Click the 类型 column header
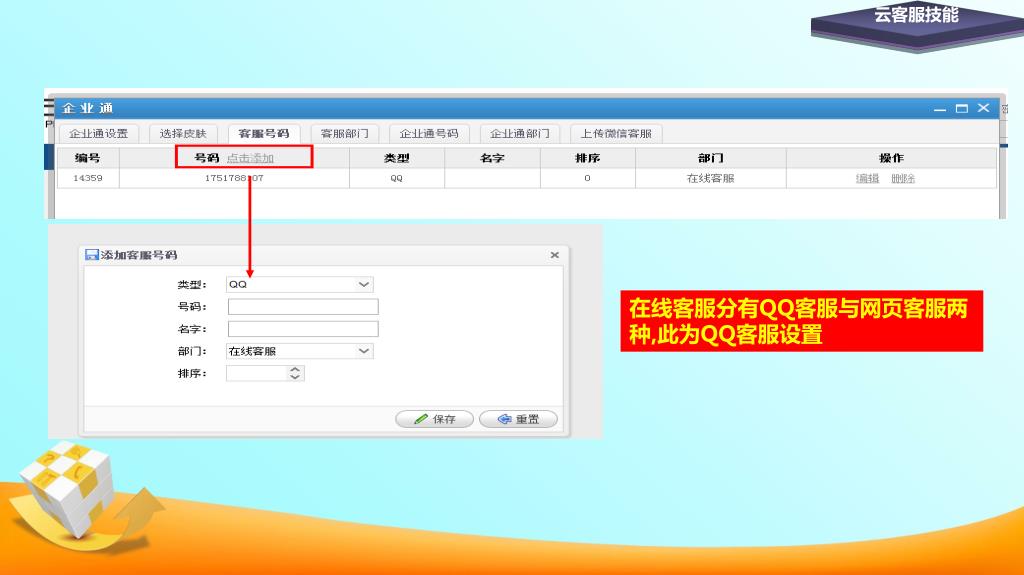The image size is (1024, 575). pyautogui.click(x=397, y=158)
